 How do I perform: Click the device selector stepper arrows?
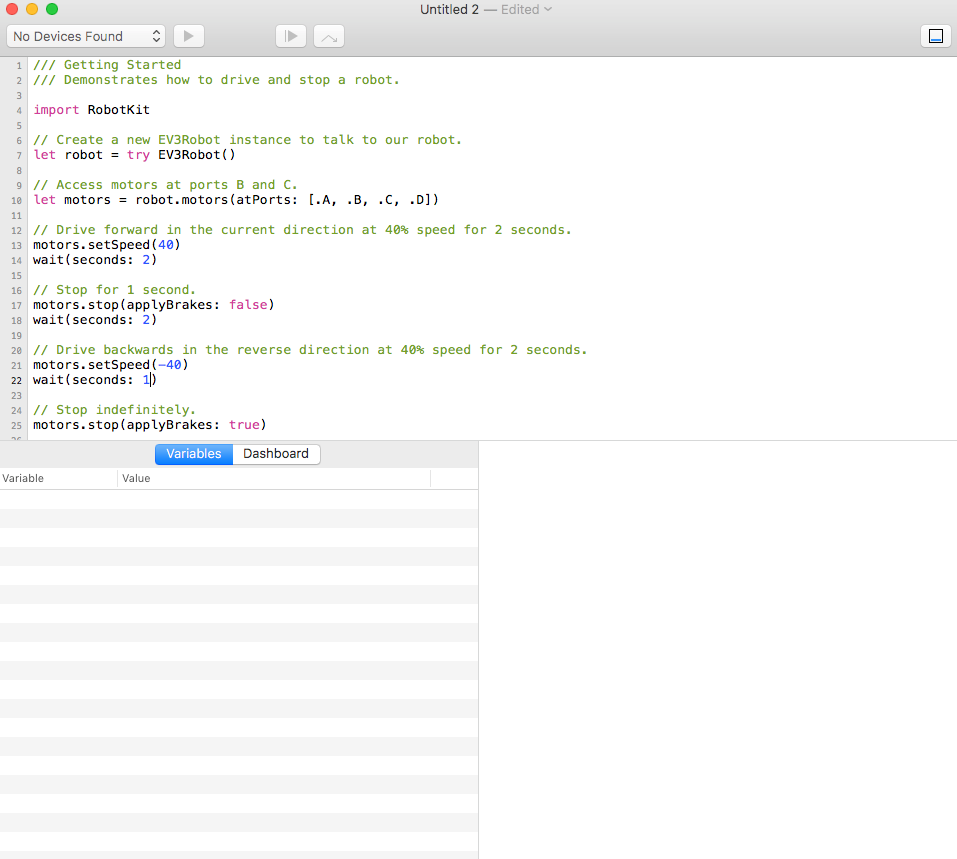[156, 36]
